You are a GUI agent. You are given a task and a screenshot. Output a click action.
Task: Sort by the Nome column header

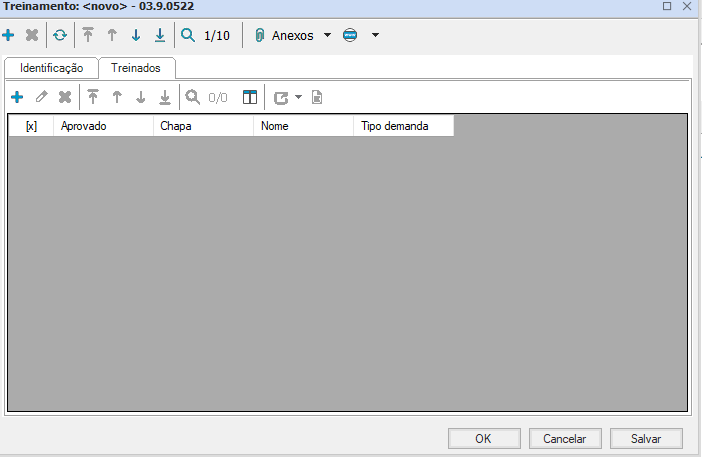coord(303,126)
